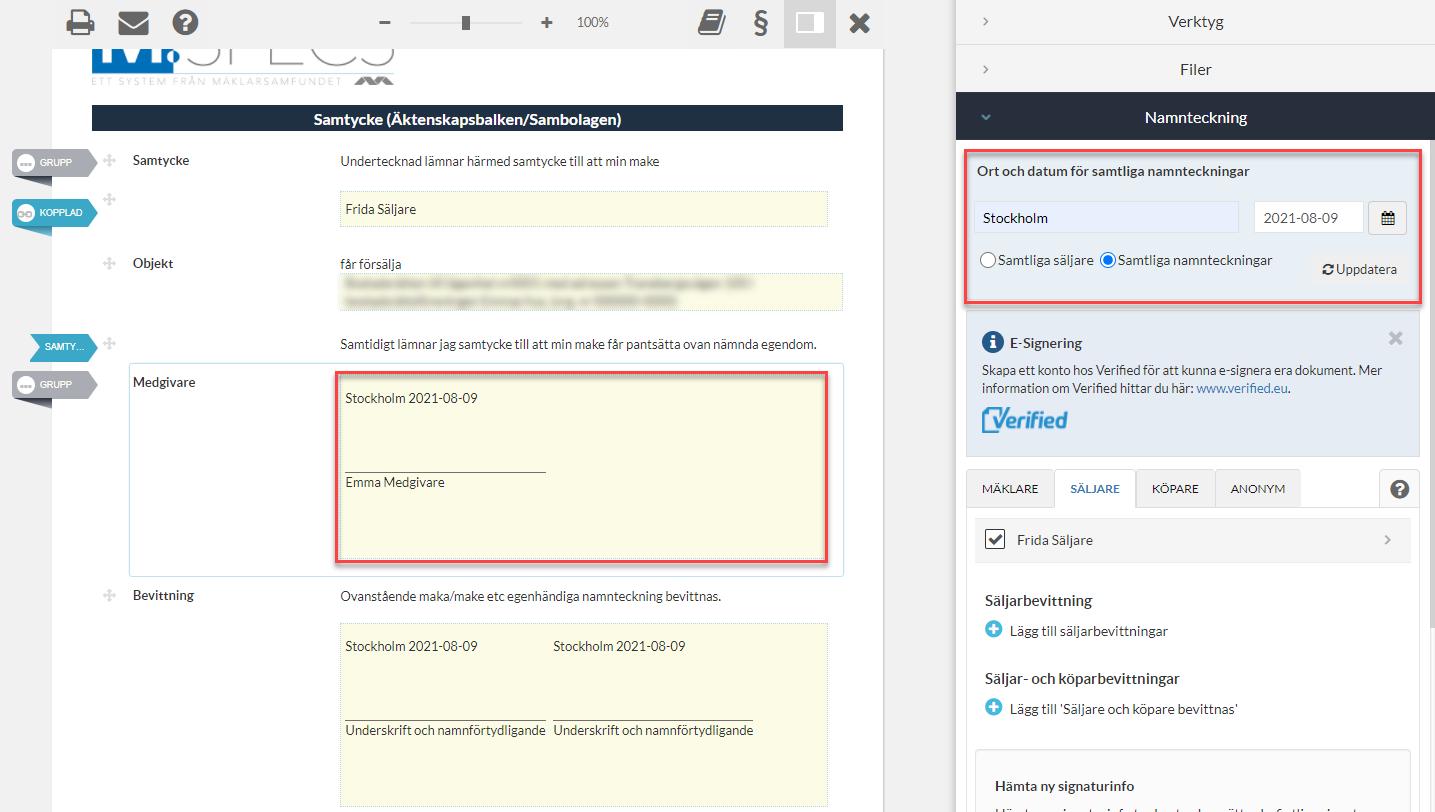This screenshot has height=812, width=1435.
Task: Click the print icon in toolbar
Action: 80,22
